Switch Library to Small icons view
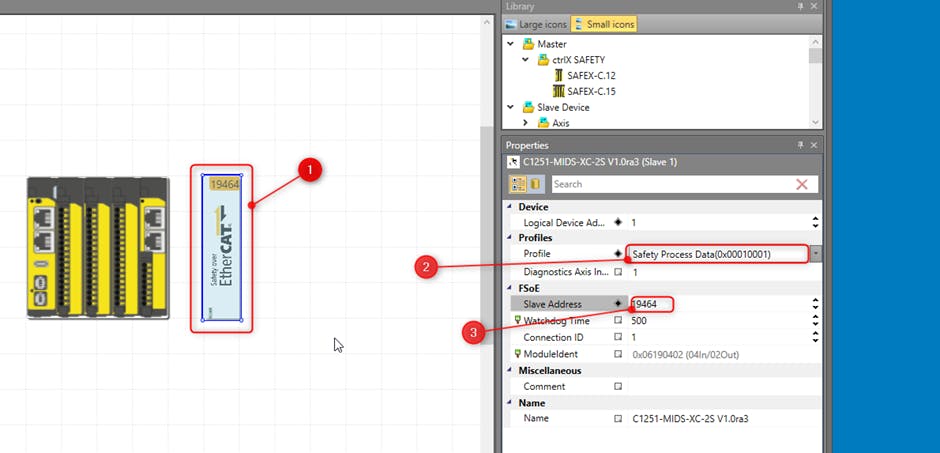The width and height of the screenshot is (940, 453). [x=606, y=24]
